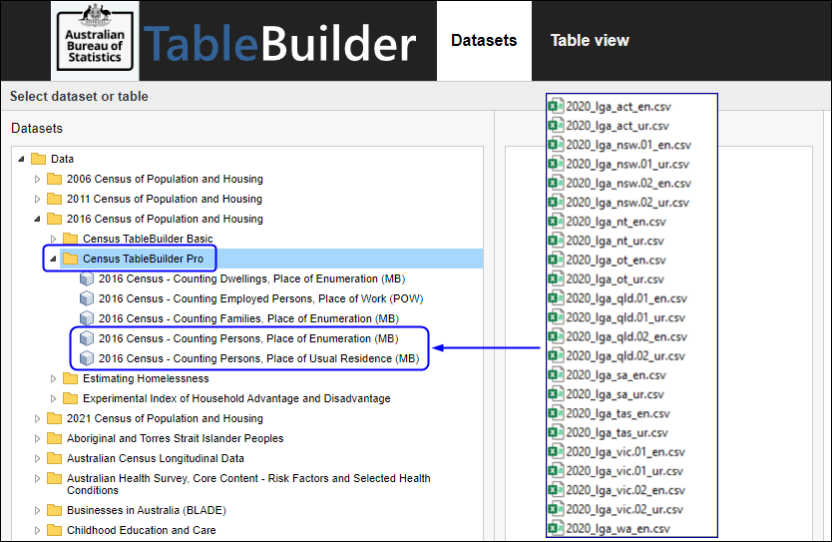The image size is (832, 542).
Task: Click the TableBuilder title logo
Action: 280,44
